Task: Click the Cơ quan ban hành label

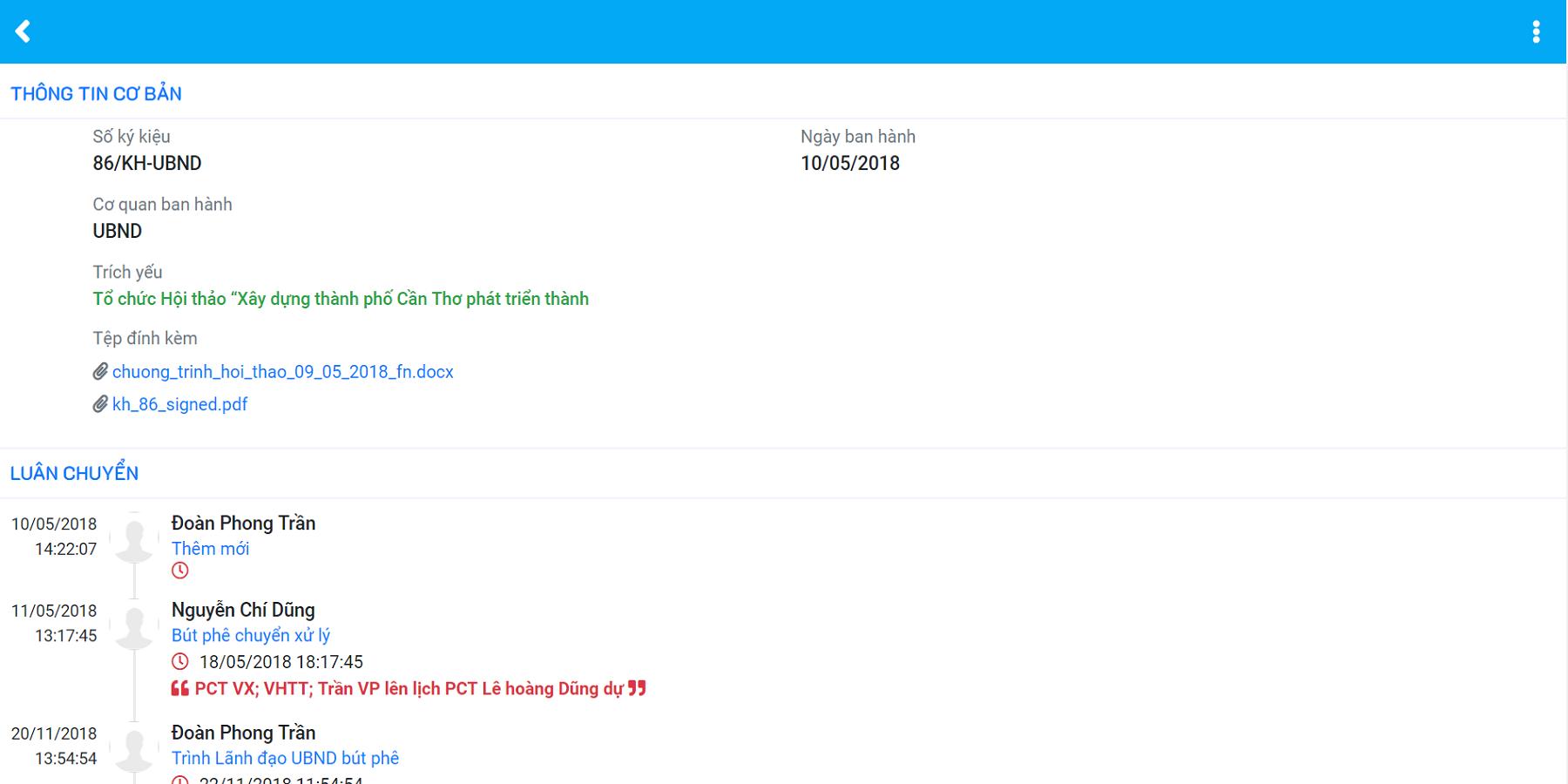Action: click(x=163, y=205)
